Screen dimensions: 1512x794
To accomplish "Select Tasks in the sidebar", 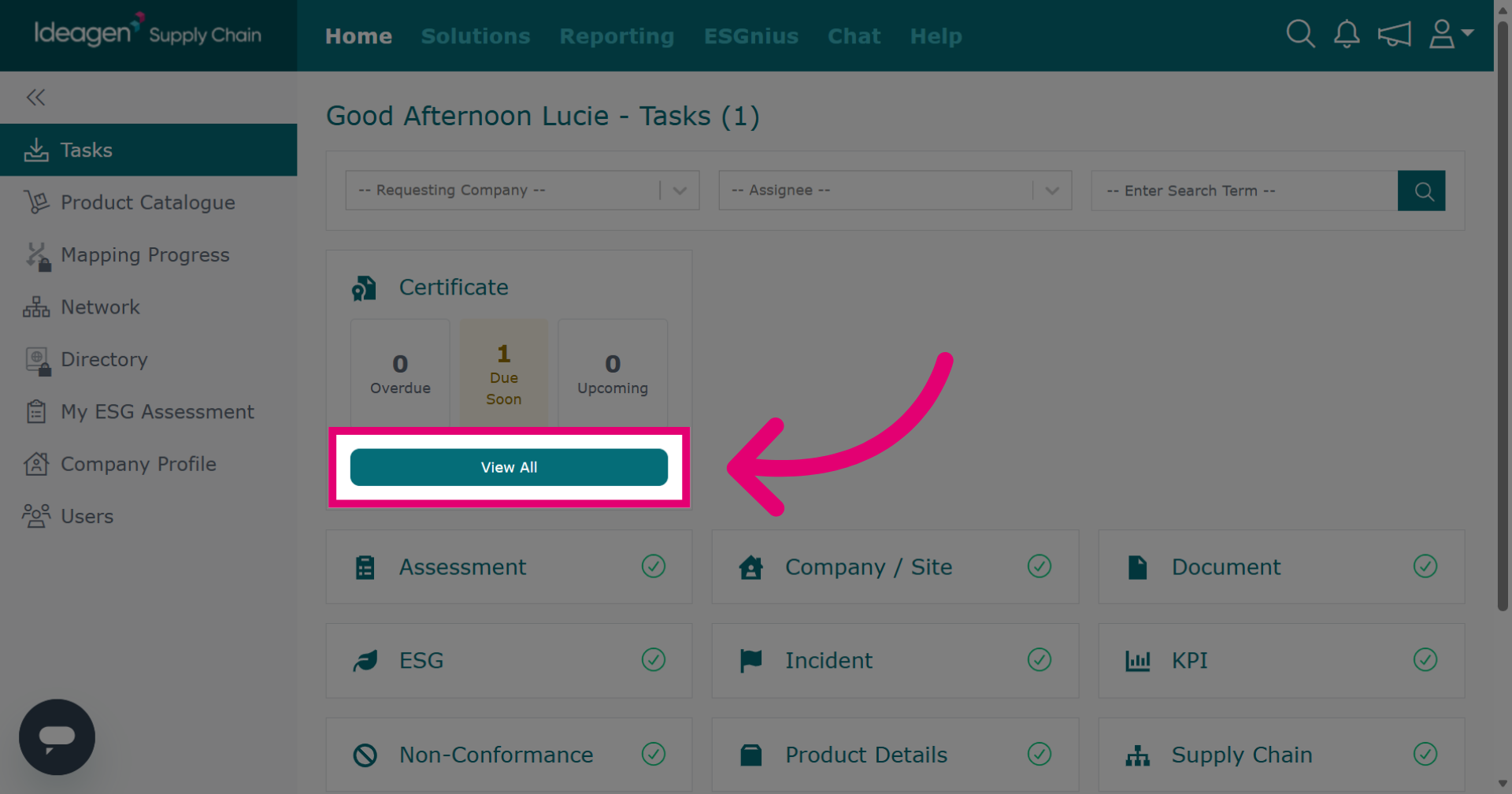I will [149, 150].
